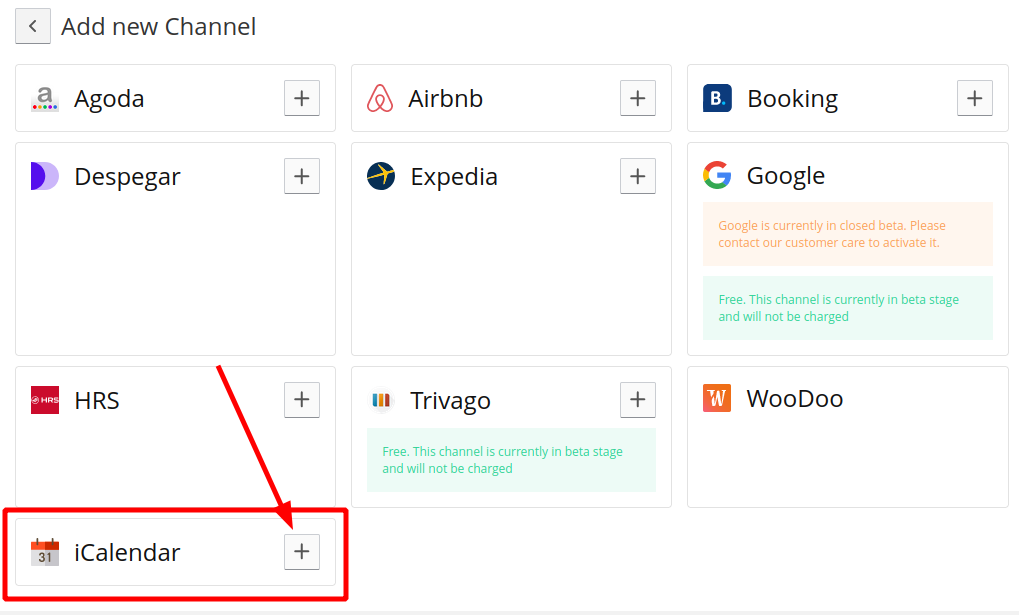The width and height of the screenshot is (1019, 615).
Task: Click the orange WooDoo logo icon
Action: (717, 398)
